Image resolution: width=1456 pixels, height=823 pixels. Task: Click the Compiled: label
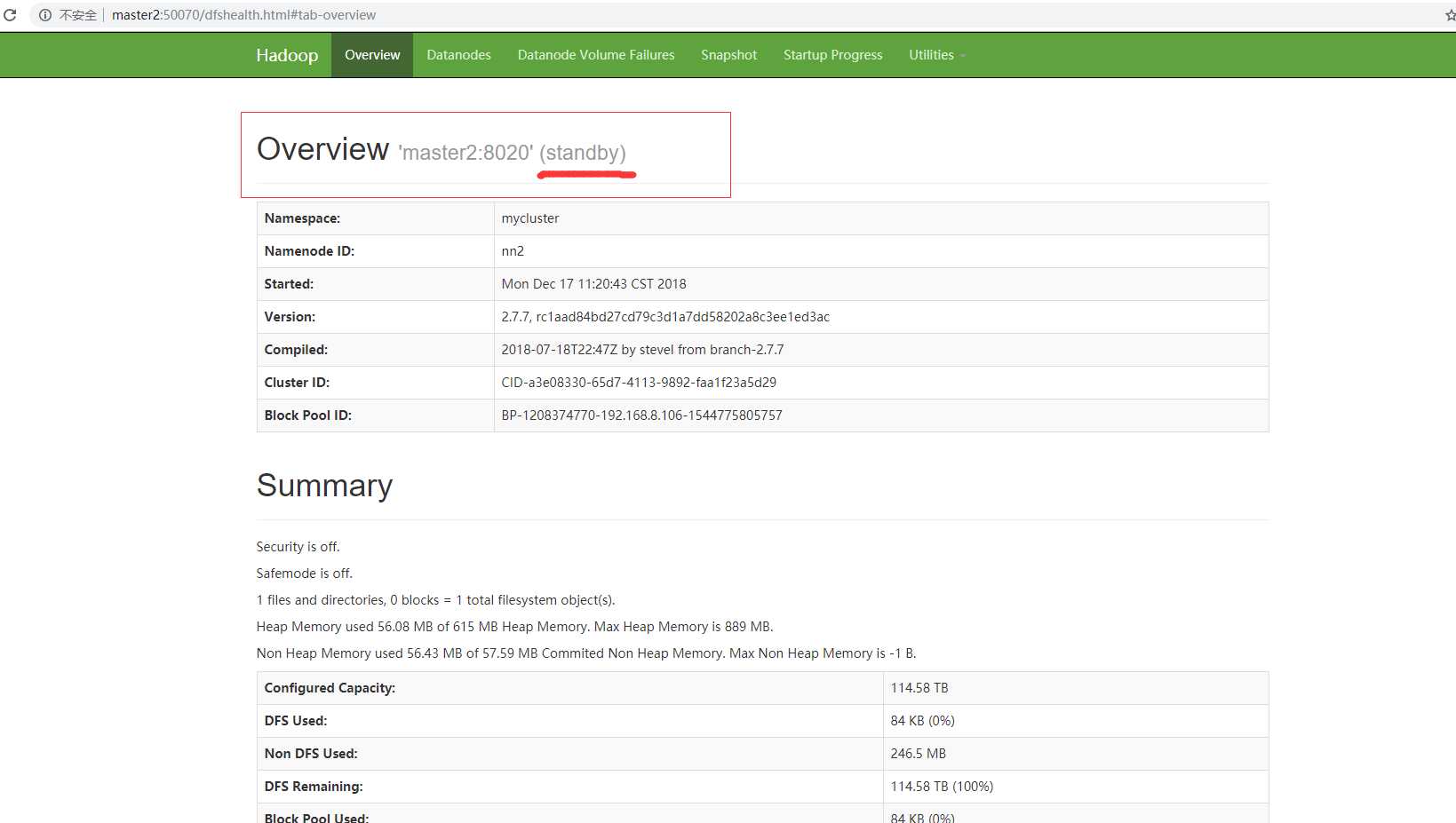[x=296, y=350]
